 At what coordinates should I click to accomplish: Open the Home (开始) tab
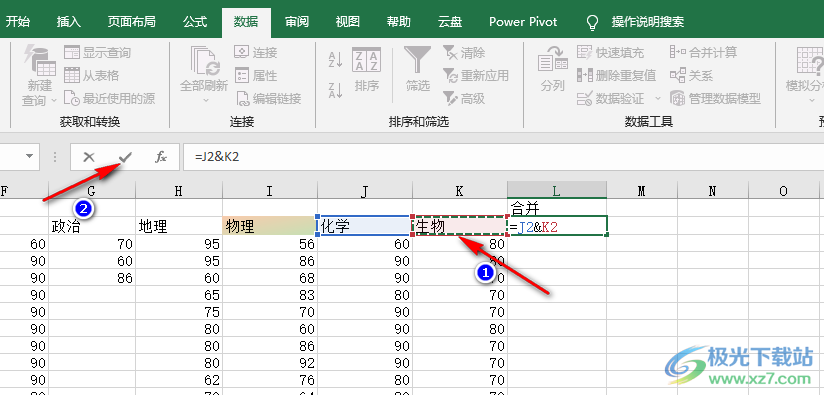point(17,22)
